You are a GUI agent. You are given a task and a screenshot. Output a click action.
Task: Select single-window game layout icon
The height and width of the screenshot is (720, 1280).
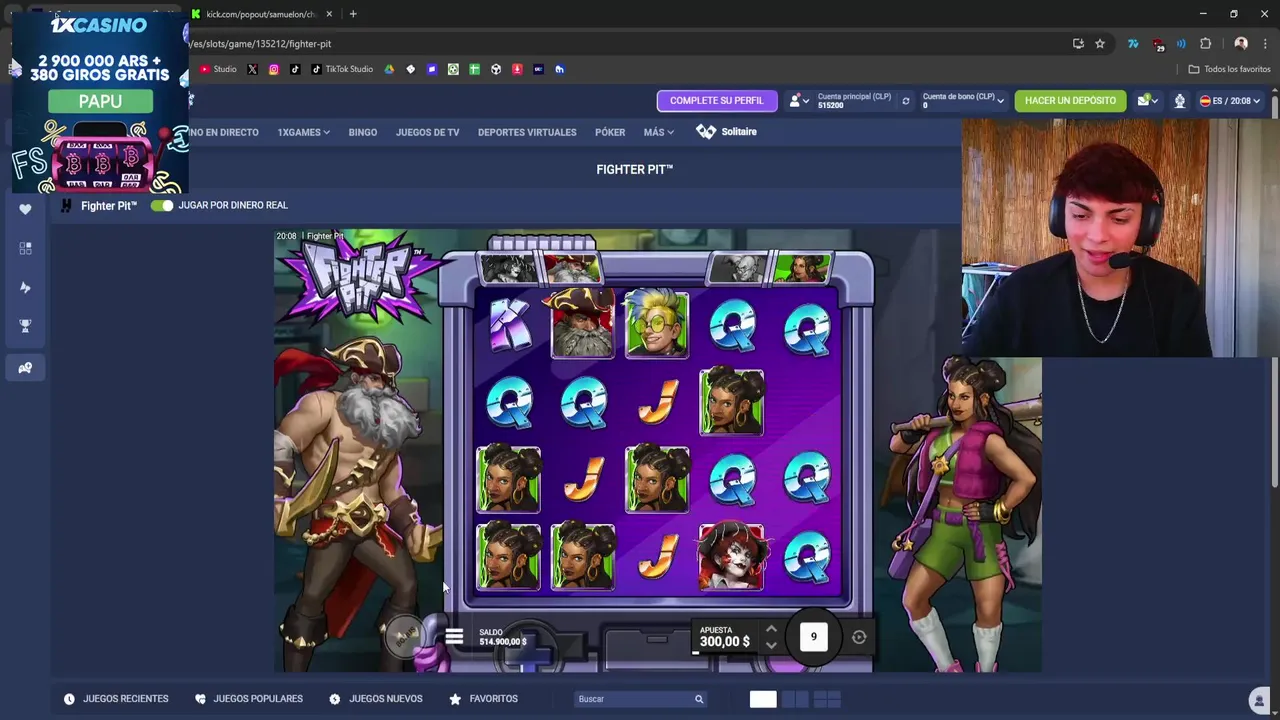pyautogui.click(x=763, y=699)
